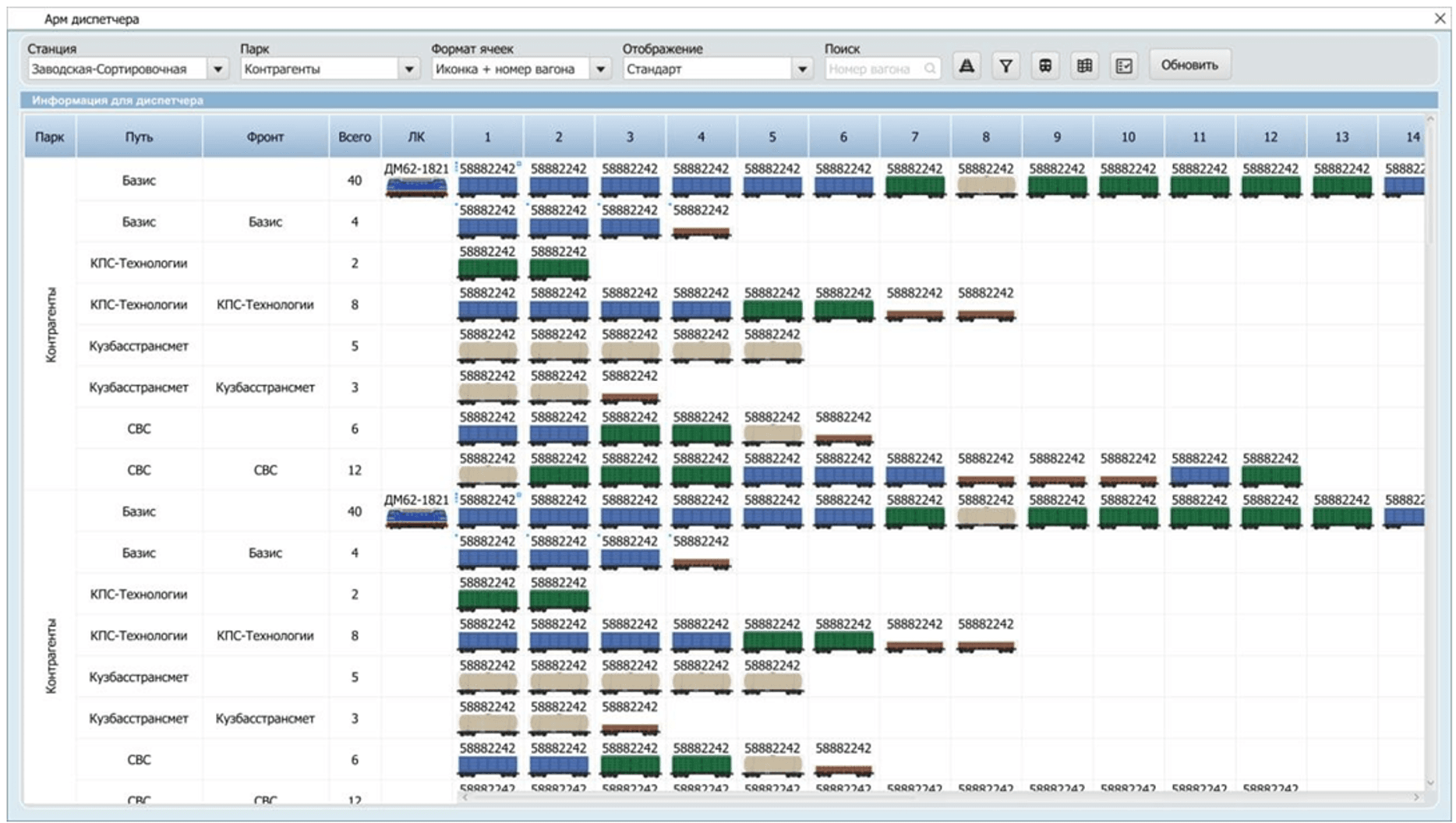The width and height of the screenshot is (1456, 823).
Task: Open the table grid view icon
Action: tap(1084, 66)
